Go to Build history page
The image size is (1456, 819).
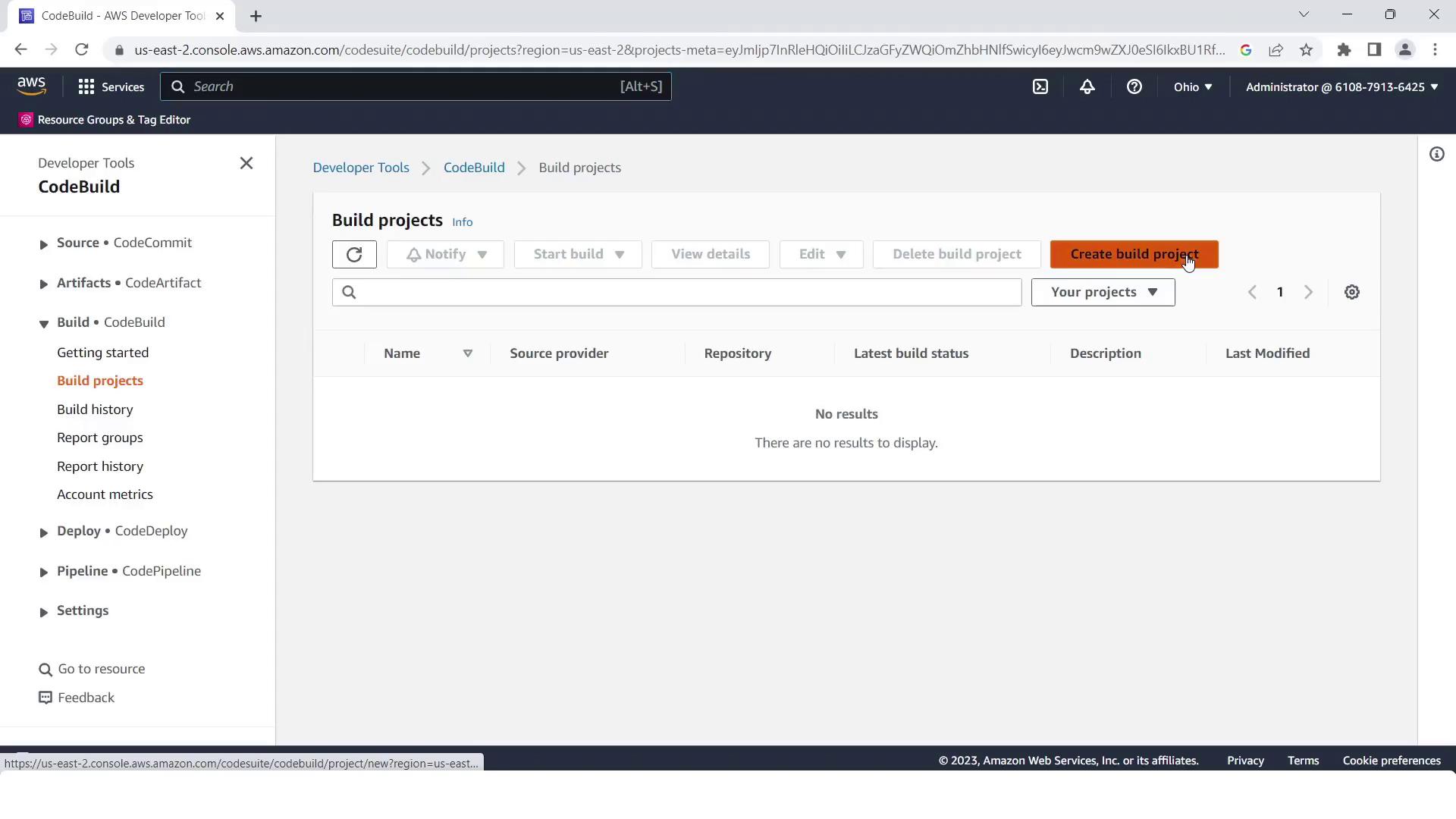(x=95, y=409)
